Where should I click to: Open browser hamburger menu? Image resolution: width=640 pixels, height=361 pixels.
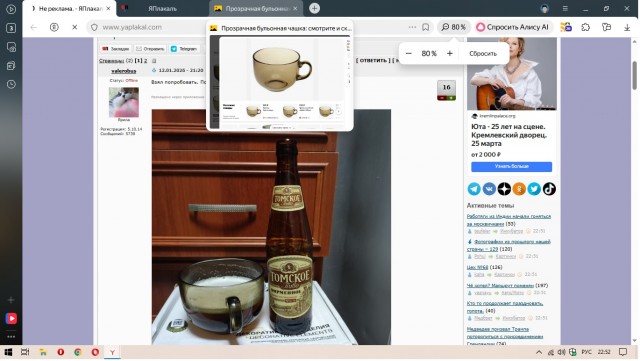pyautogui.click(x=565, y=9)
